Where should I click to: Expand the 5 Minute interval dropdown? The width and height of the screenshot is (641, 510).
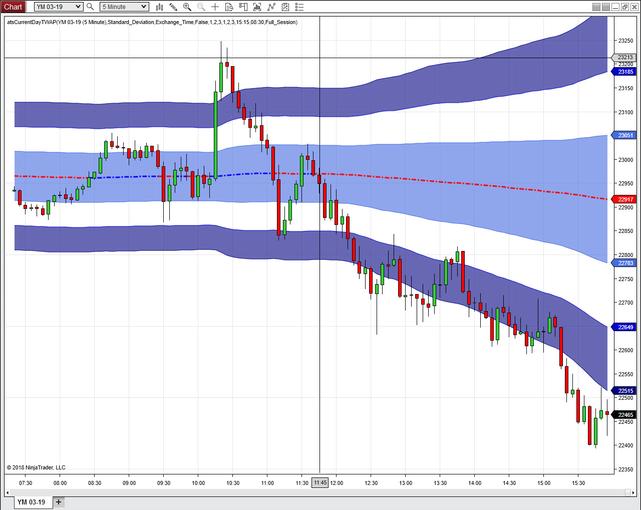click(146, 6)
